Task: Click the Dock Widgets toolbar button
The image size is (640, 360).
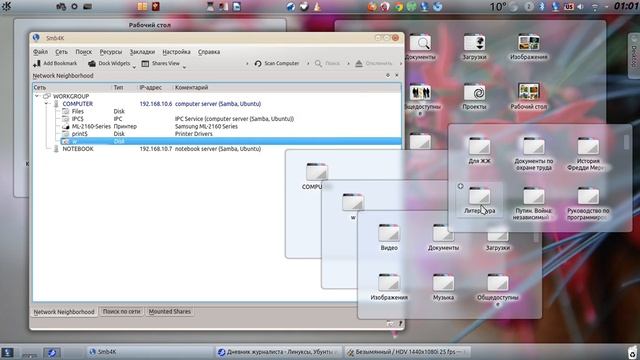Action: (109, 63)
